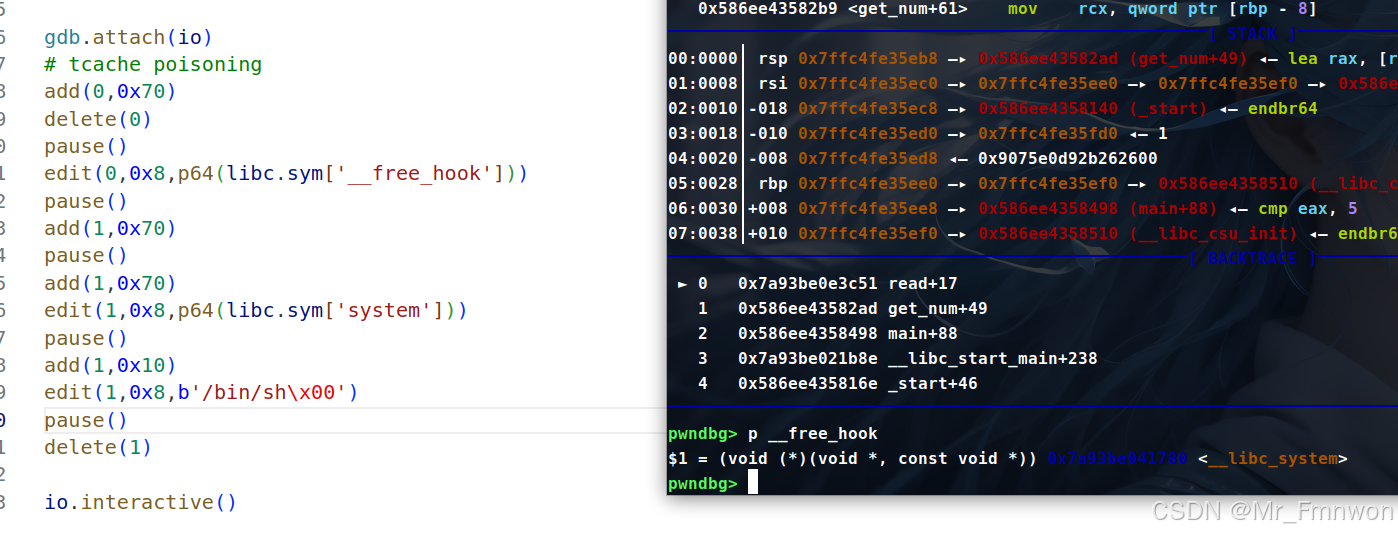Click canary value 0x9075e0d92b262600
This screenshot has height=534, width=1398.
point(1067,159)
